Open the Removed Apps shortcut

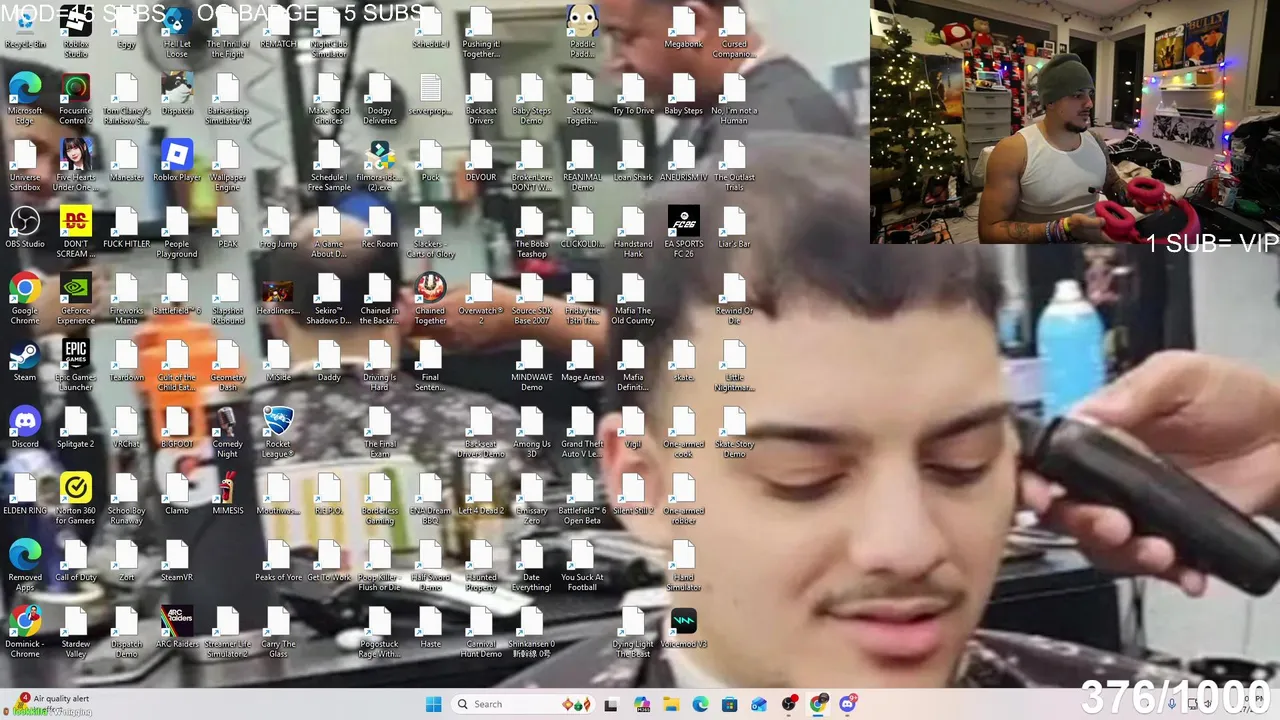(25, 565)
